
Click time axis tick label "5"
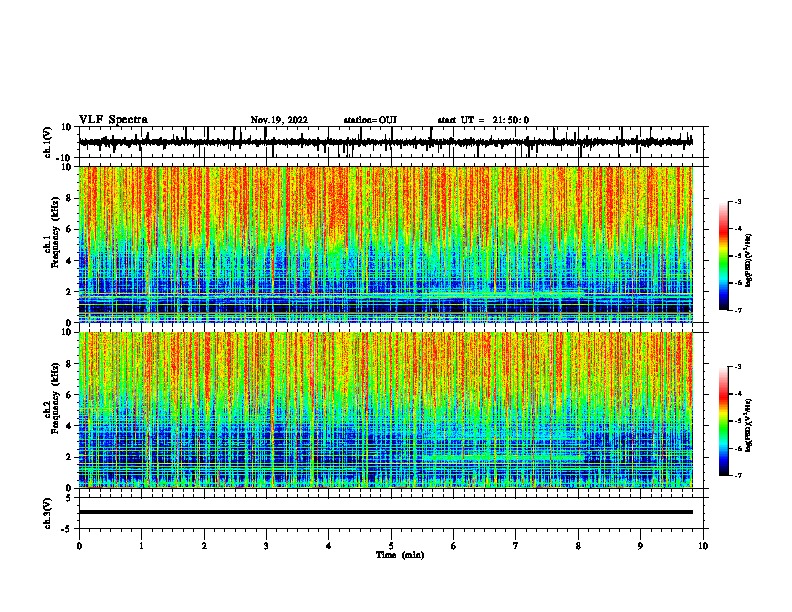coord(391,546)
